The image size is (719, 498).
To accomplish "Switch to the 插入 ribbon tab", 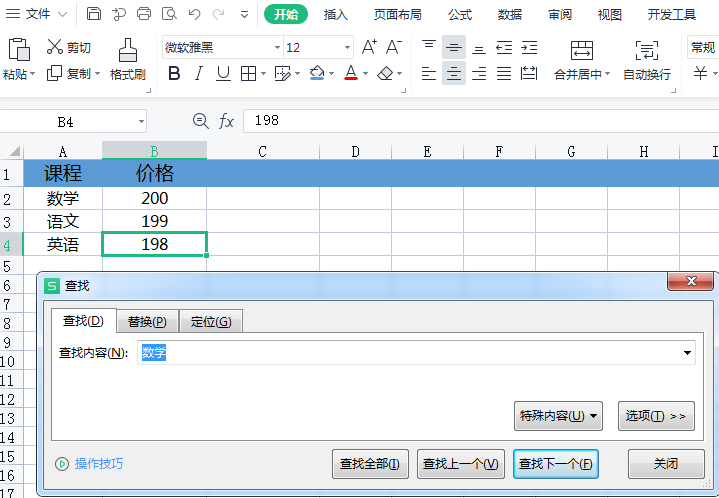I will [336, 15].
